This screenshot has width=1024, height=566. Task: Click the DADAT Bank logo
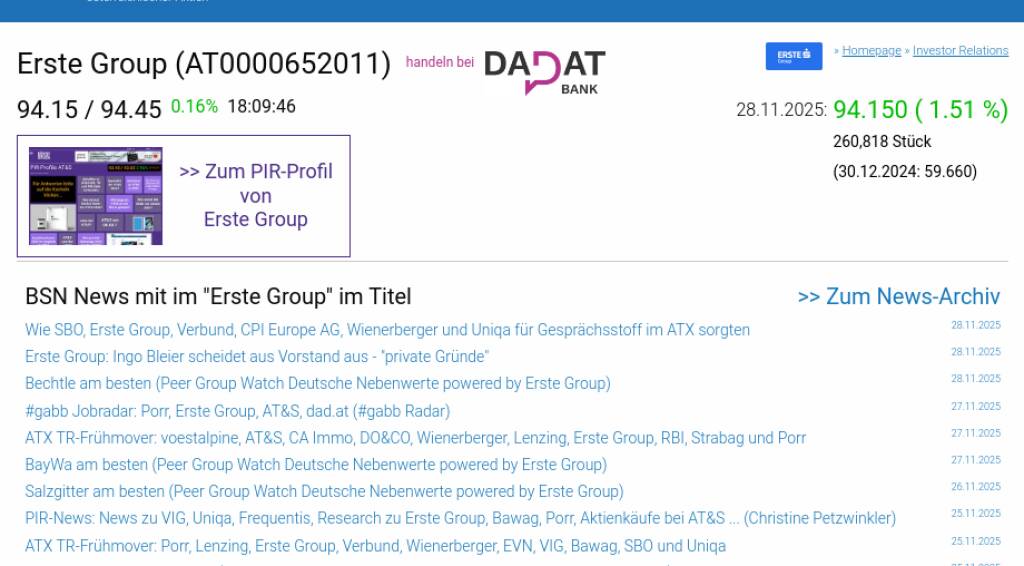pyautogui.click(x=544, y=72)
